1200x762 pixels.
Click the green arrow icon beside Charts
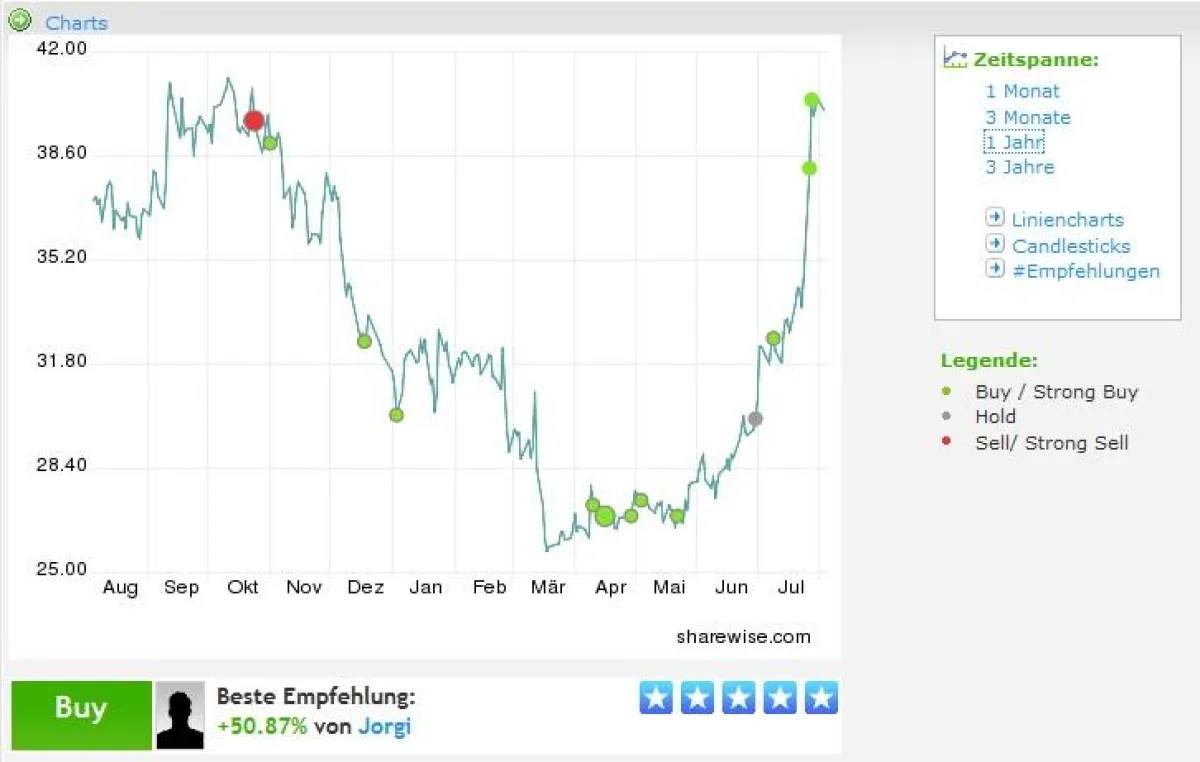(x=18, y=19)
